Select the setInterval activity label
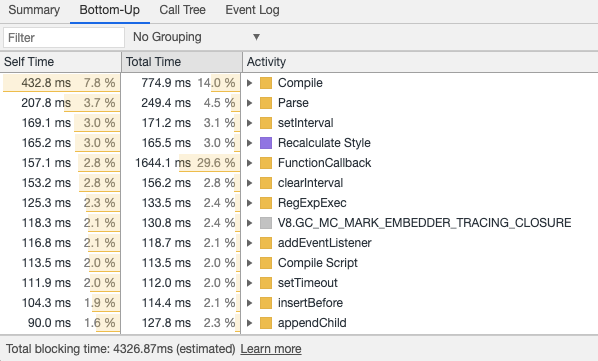 click(305, 123)
